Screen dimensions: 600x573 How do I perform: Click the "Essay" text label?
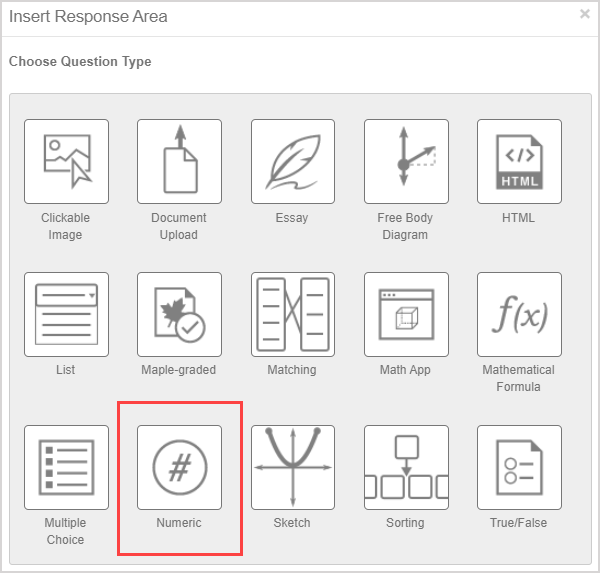coord(292,218)
